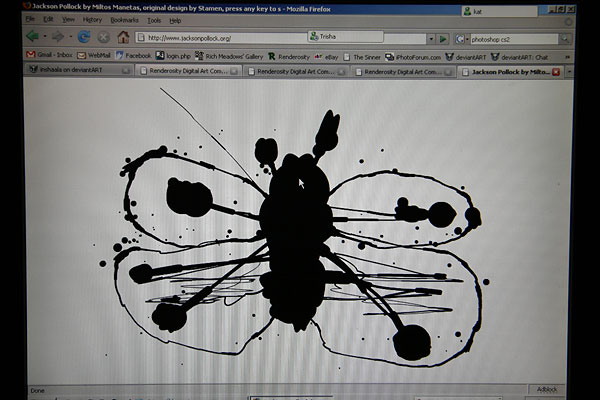Open the Renderosity bookmark
The height and width of the screenshot is (400, 600).
click(289, 57)
